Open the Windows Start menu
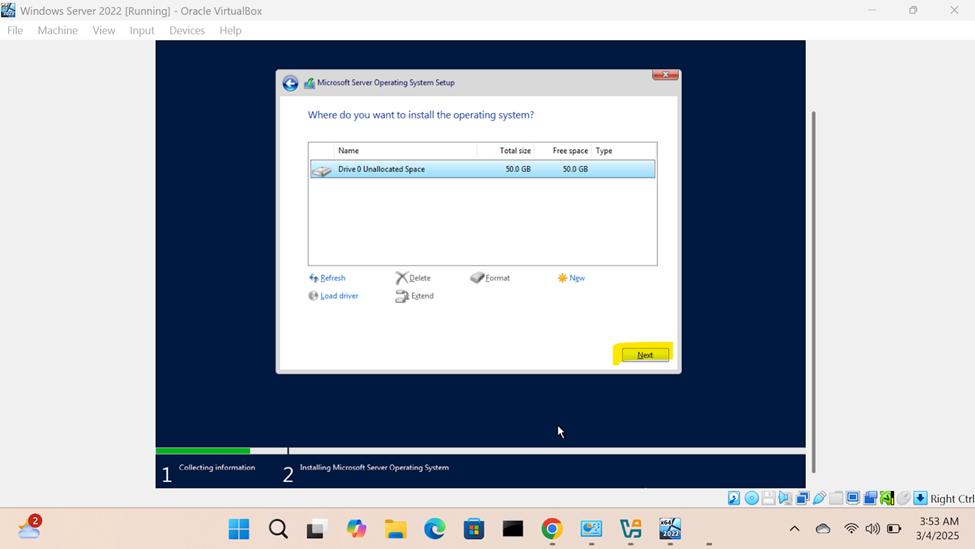Image resolution: width=975 pixels, height=549 pixels. [x=239, y=529]
